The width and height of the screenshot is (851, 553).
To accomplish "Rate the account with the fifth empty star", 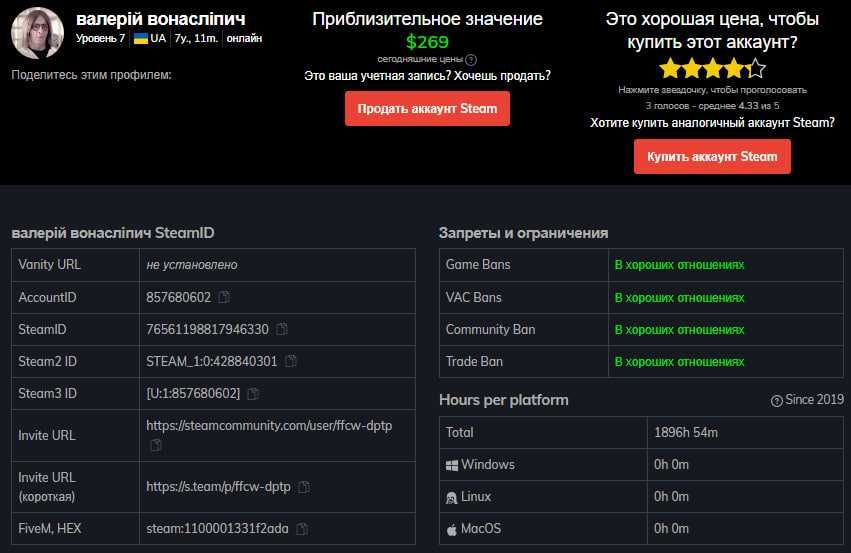I will pos(755,69).
